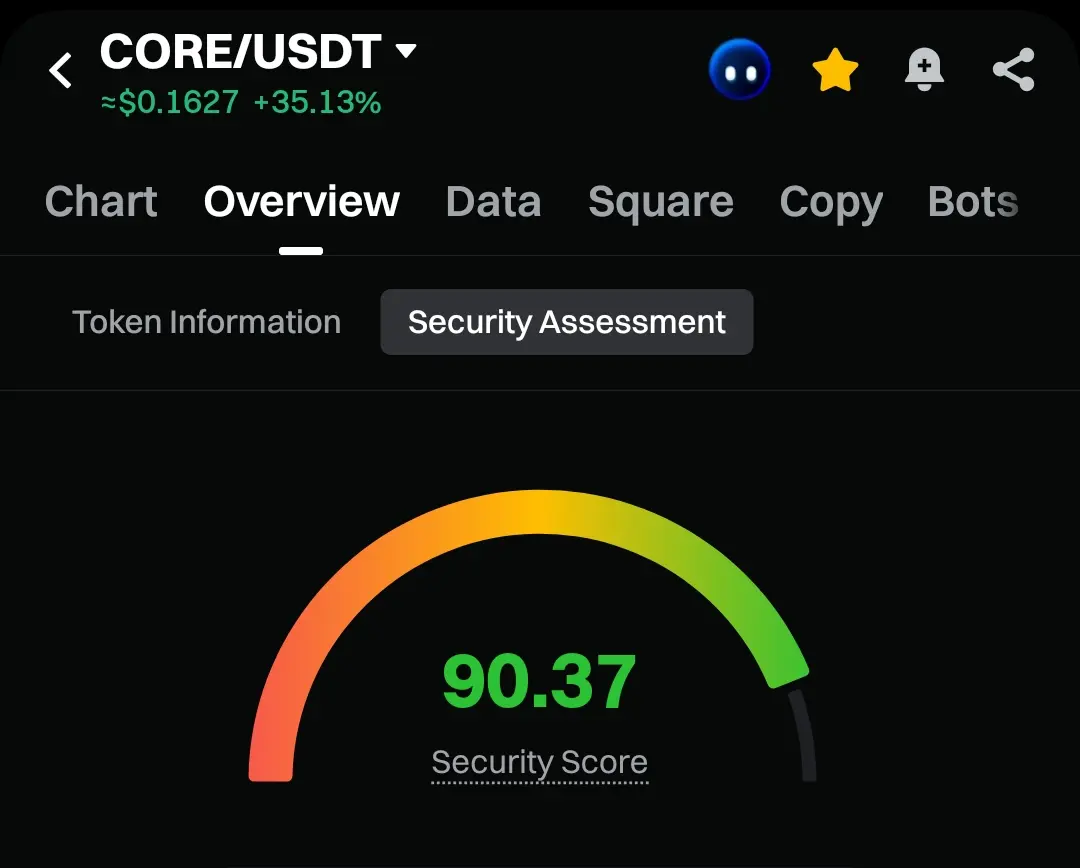This screenshot has height=868, width=1080.
Task: Switch to the Chart tab
Action: pos(101,202)
